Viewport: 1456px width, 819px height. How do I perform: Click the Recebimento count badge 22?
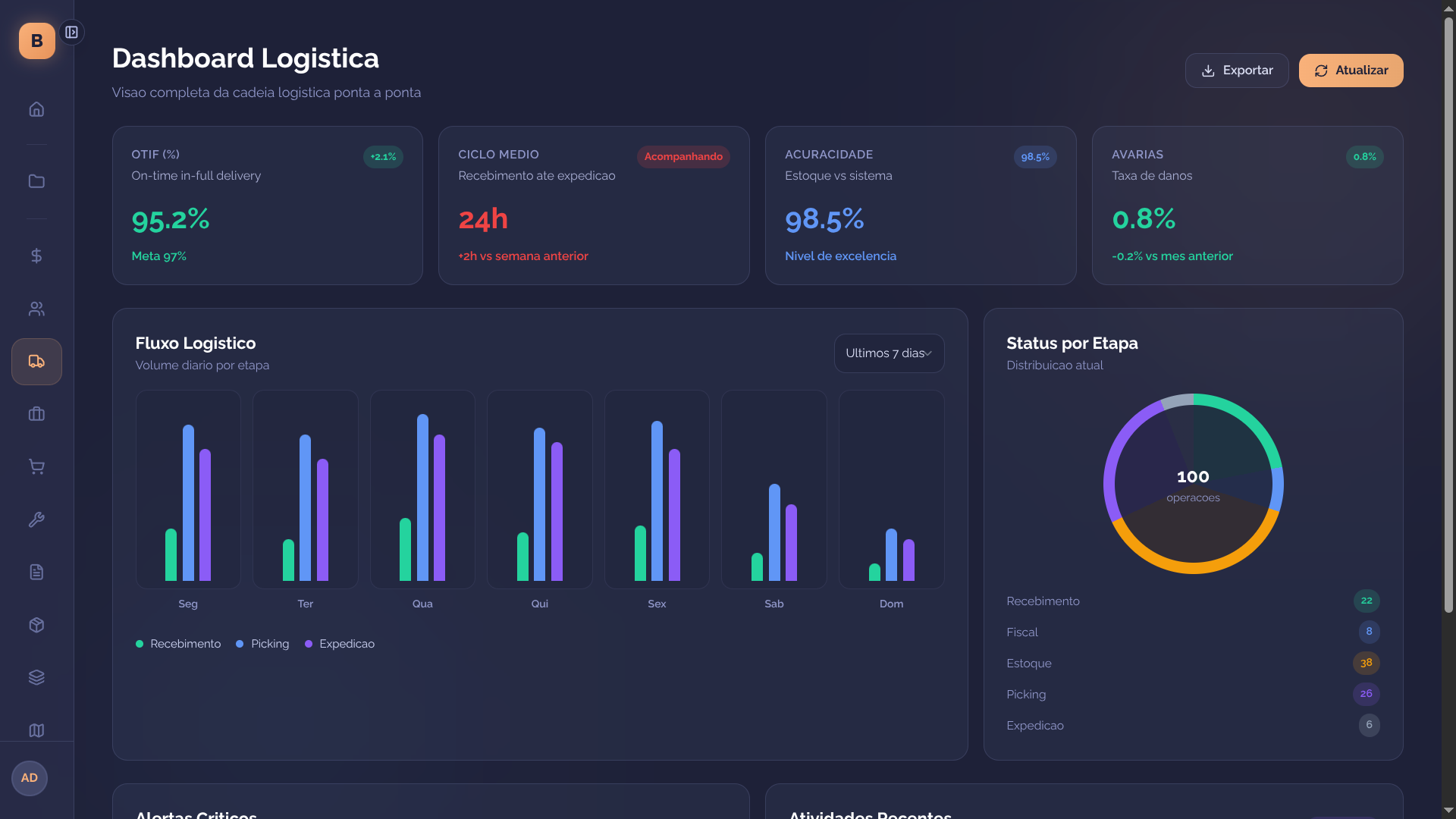(1367, 601)
